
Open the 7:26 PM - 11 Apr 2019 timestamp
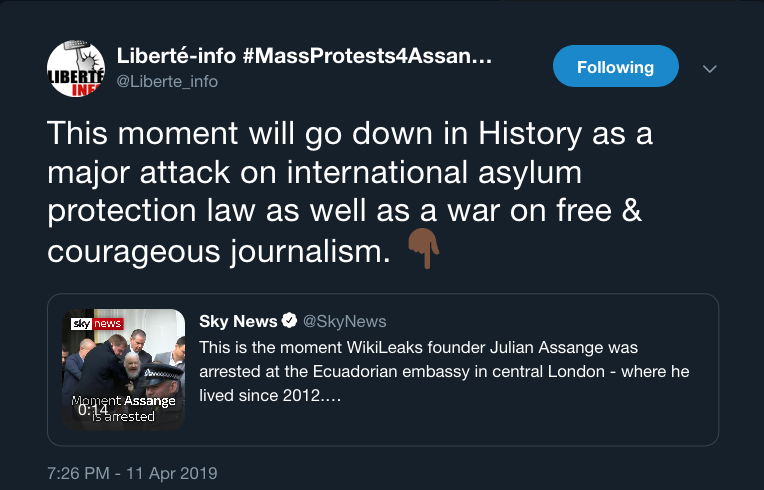point(132,472)
